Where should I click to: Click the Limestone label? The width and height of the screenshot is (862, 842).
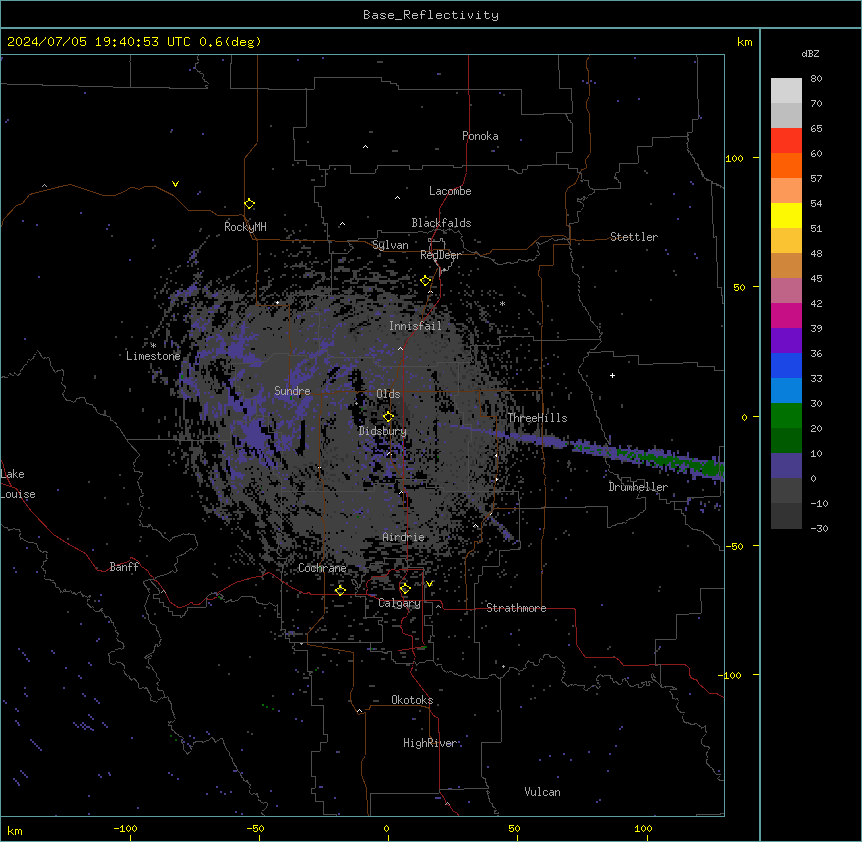pos(153,356)
